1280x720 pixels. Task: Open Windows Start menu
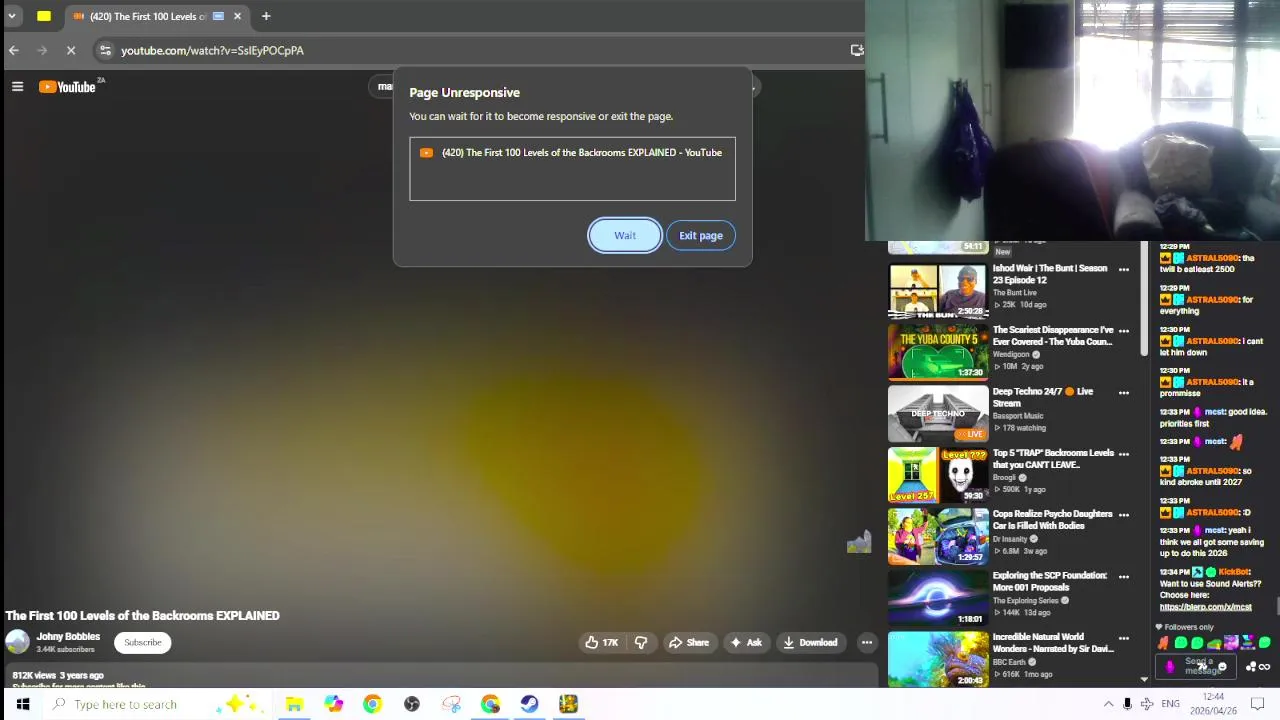coord(22,704)
